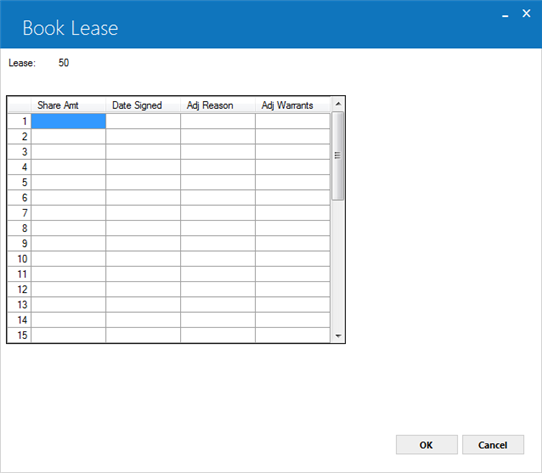Click the highlighted Share Amt cell in row 1
542x473 pixels.
[x=68, y=121]
